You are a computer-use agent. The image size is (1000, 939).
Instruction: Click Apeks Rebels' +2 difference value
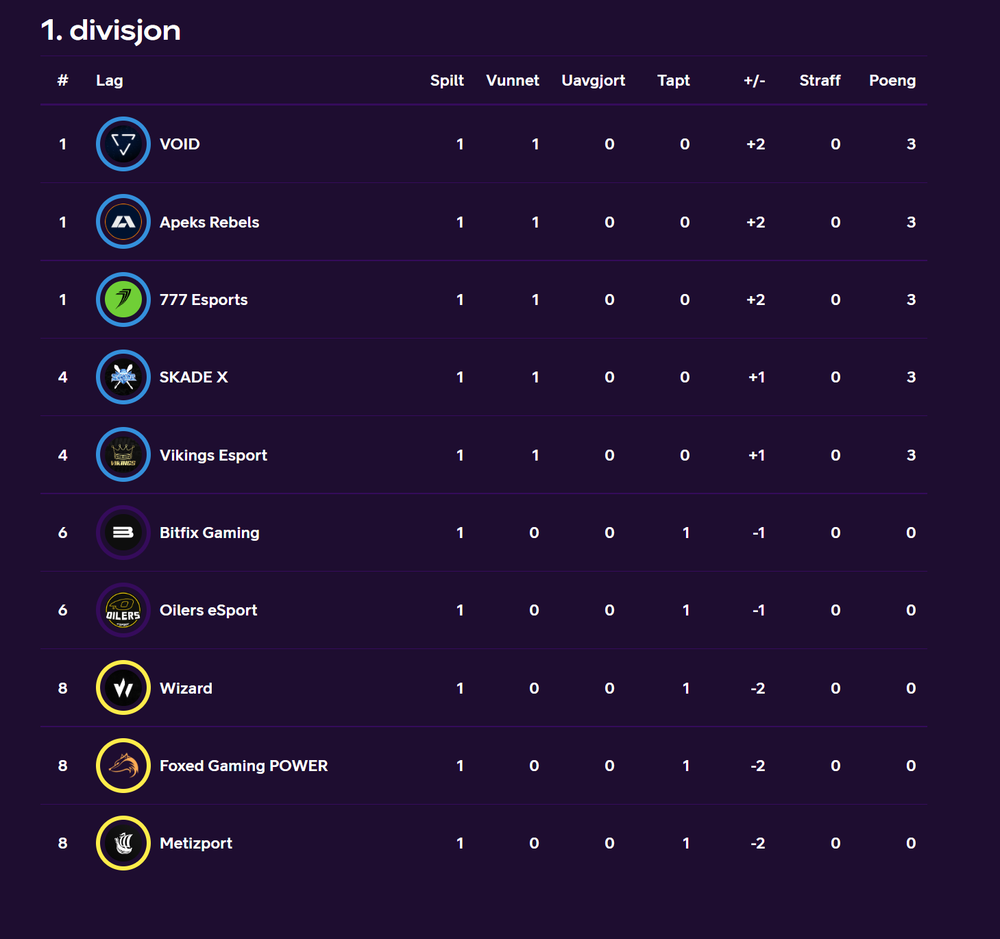pos(756,222)
